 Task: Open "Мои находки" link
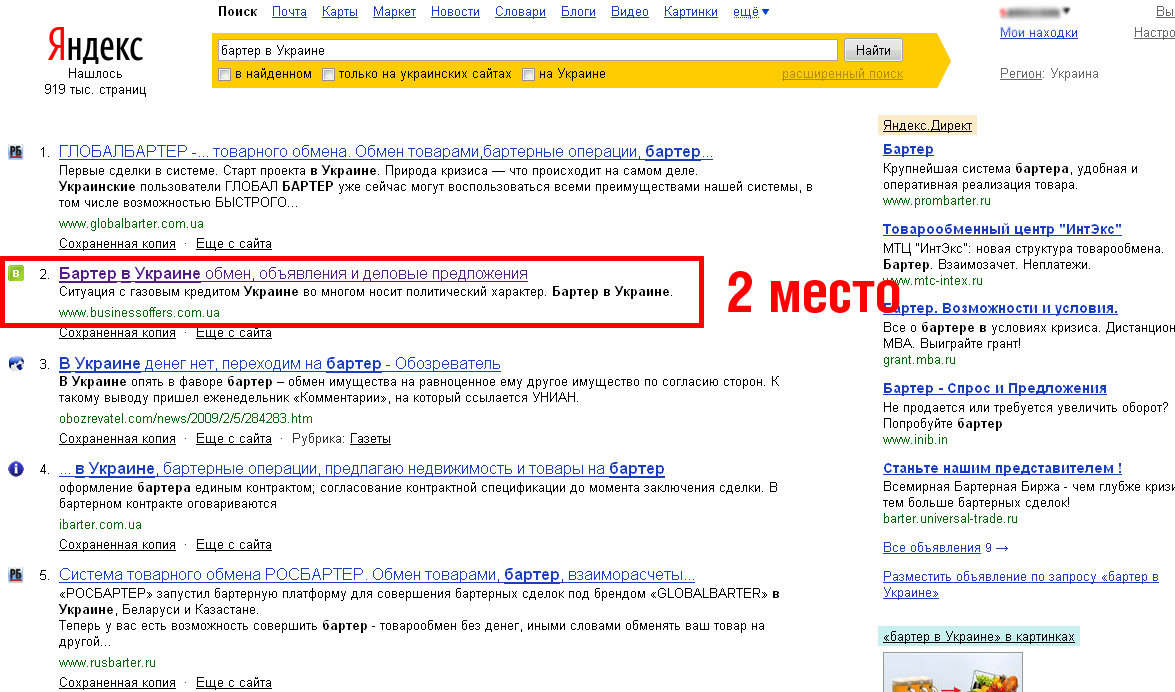[x=1038, y=33]
